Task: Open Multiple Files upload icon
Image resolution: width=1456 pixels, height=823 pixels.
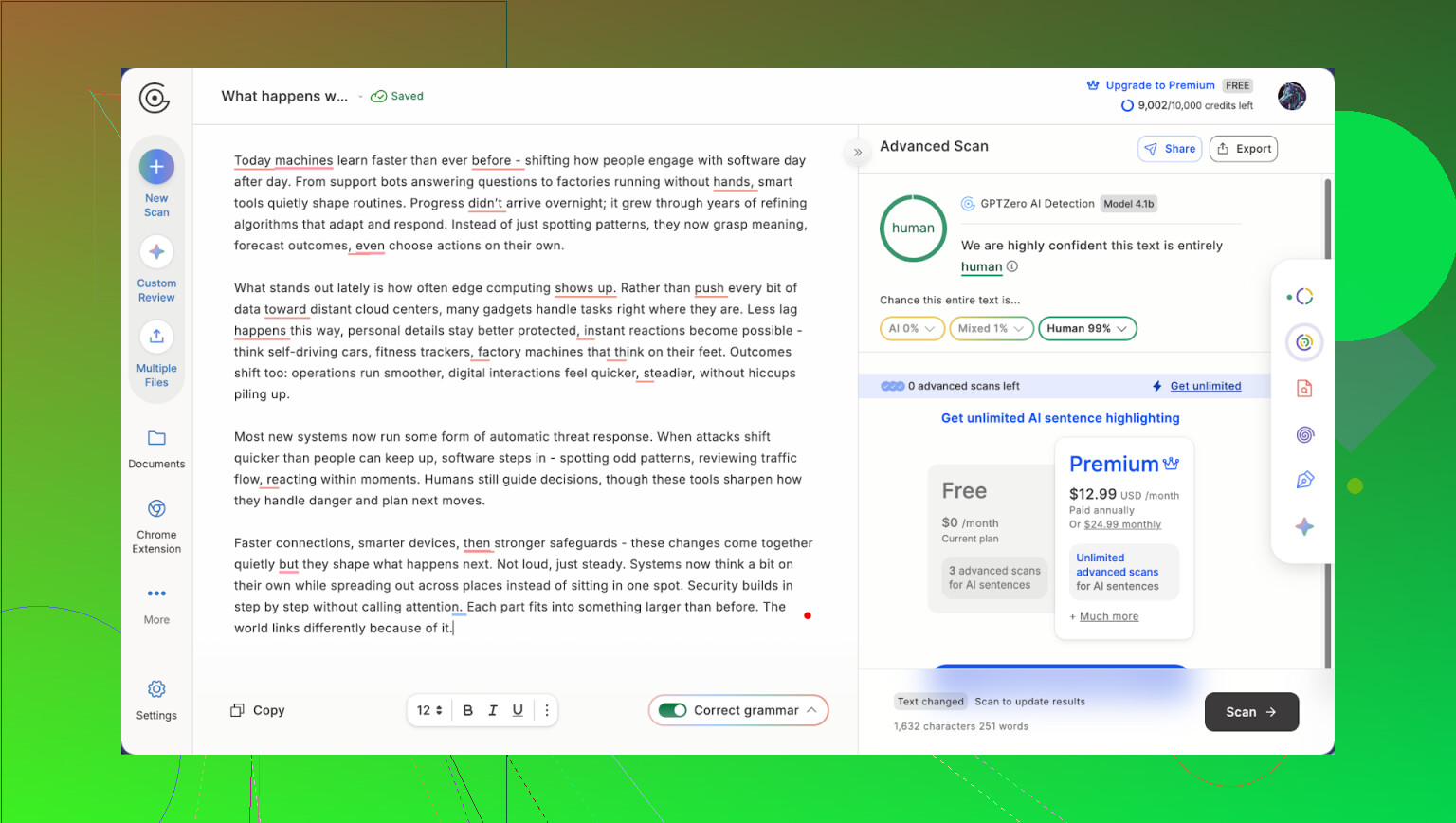Action: 156,337
